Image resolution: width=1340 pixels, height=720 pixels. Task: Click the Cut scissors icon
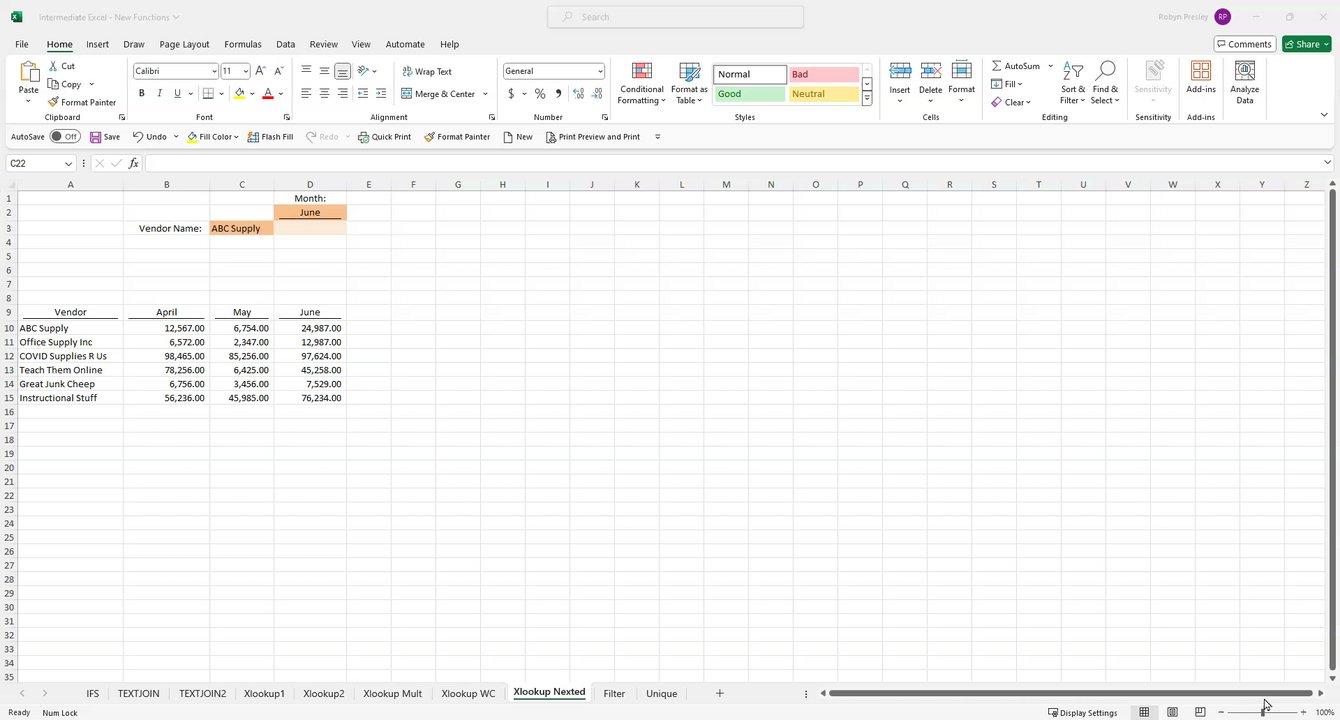(54, 66)
